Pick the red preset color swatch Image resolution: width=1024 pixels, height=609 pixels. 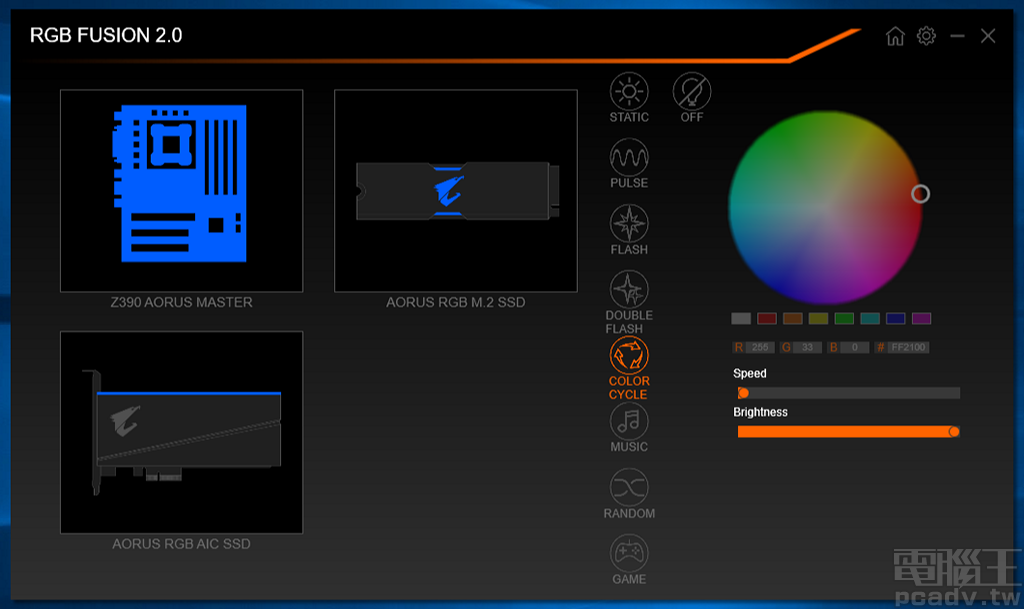[x=767, y=319]
